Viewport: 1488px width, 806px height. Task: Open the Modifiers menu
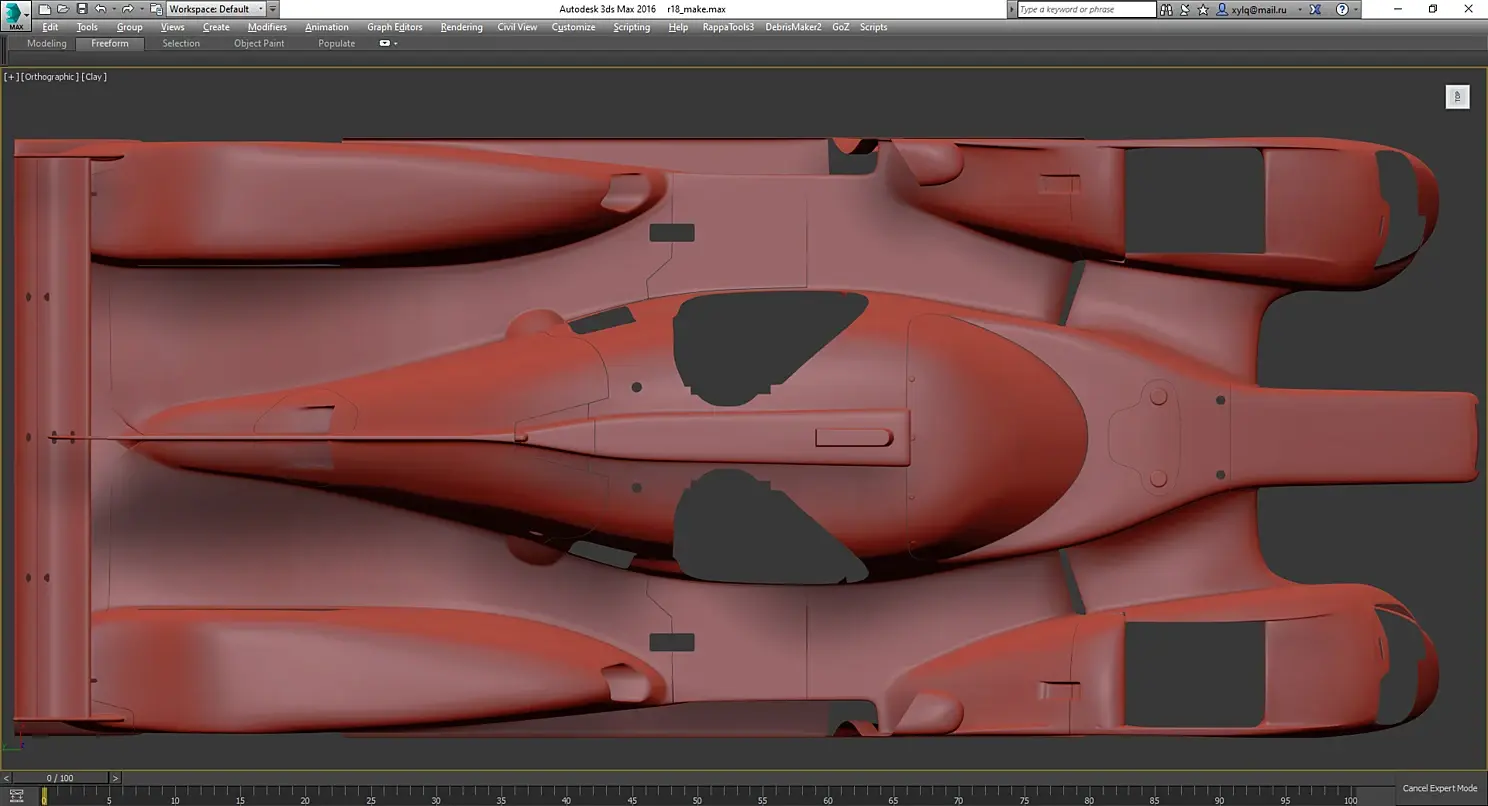(267, 27)
